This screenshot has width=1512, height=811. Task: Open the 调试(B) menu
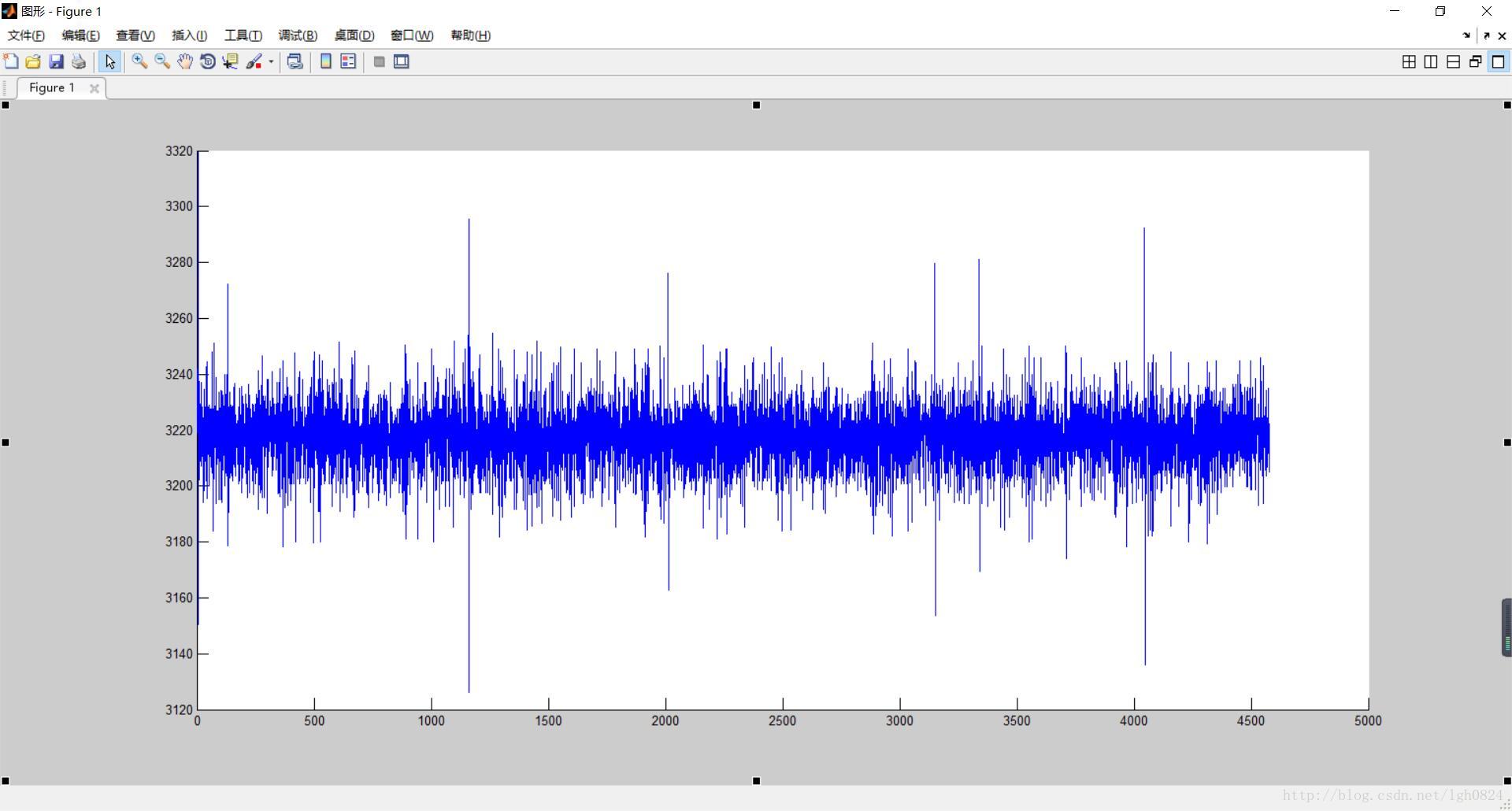coord(298,35)
